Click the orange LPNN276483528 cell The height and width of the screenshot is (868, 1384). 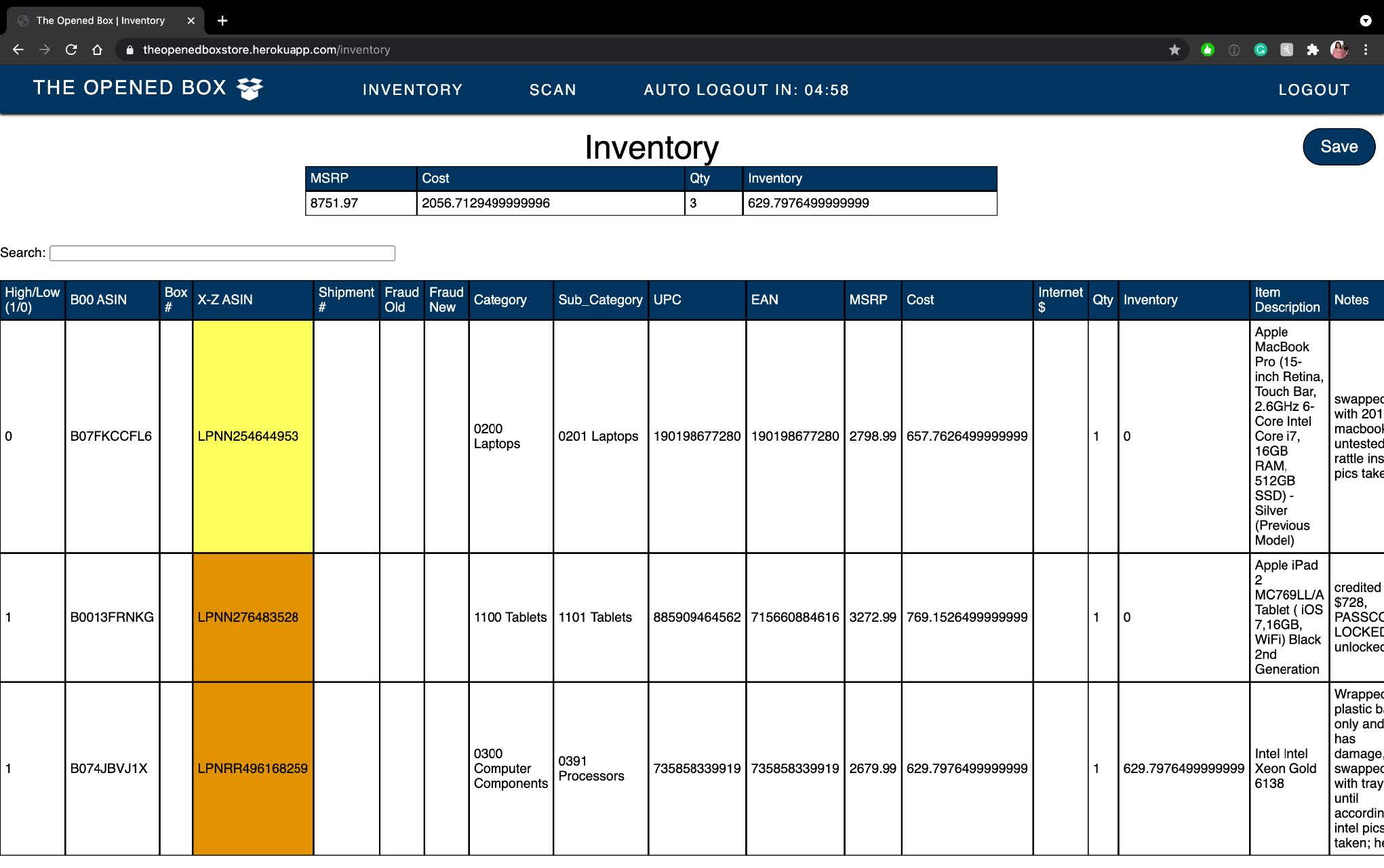(x=253, y=617)
